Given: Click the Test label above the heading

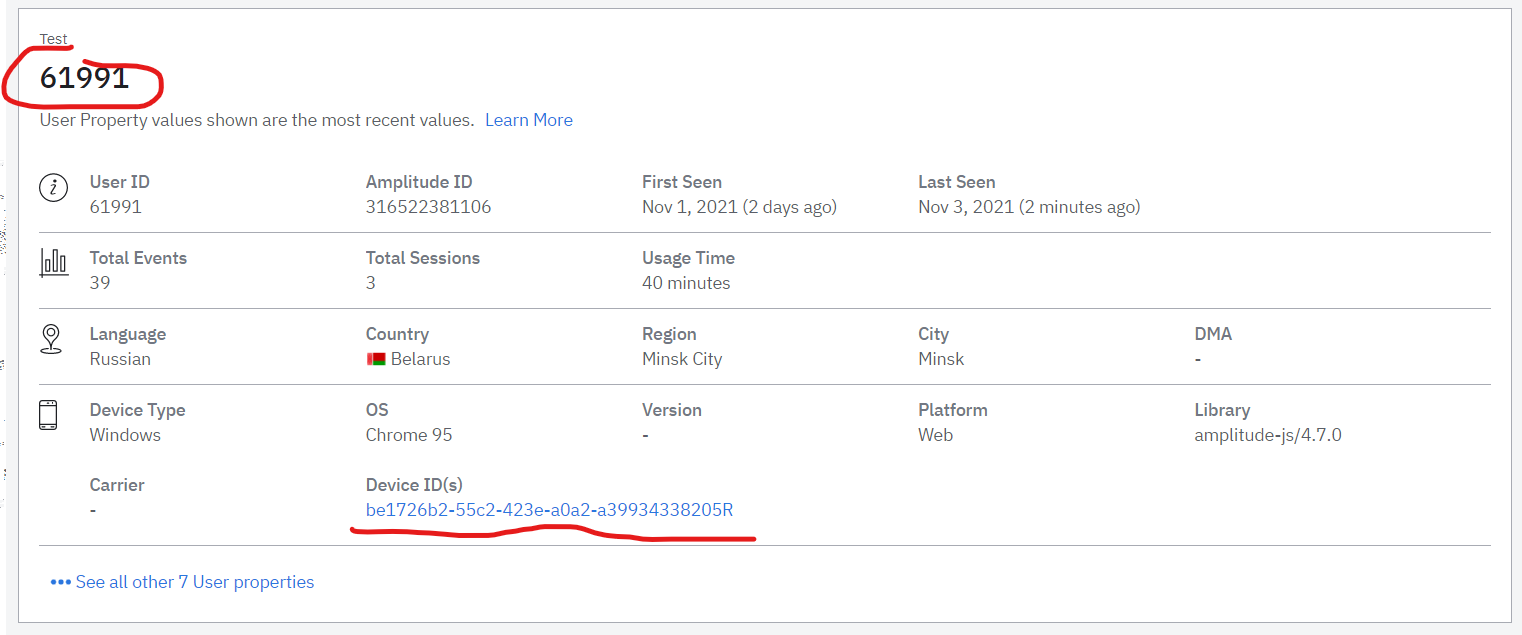Looking at the screenshot, I should click(x=54, y=39).
